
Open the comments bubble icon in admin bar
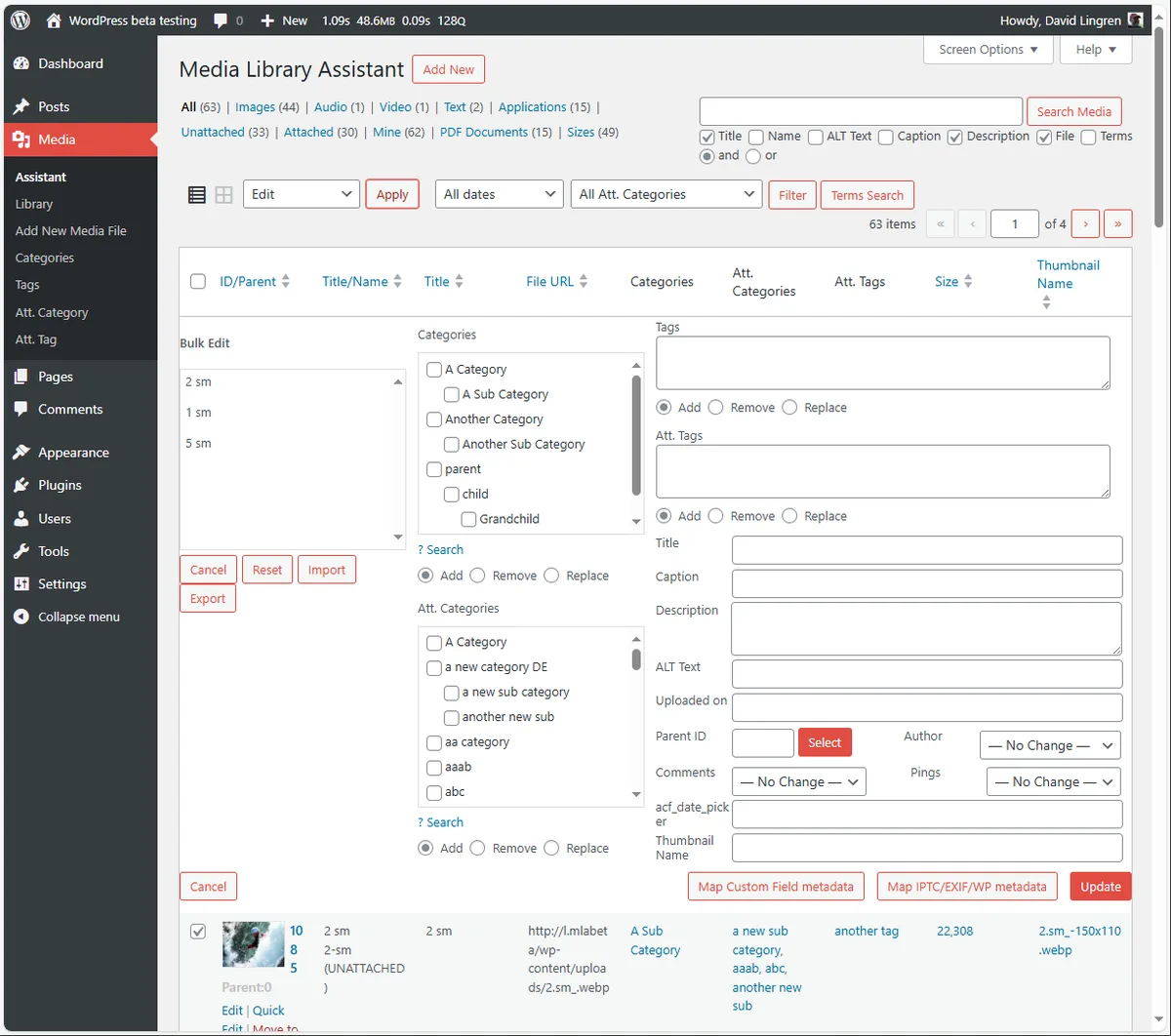coord(221,20)
